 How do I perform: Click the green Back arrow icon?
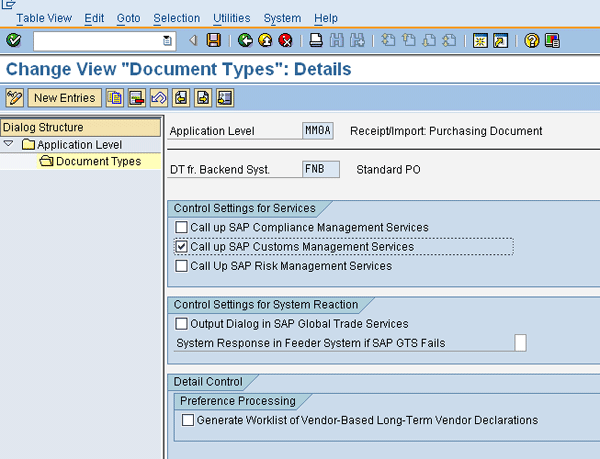[245, 40]
